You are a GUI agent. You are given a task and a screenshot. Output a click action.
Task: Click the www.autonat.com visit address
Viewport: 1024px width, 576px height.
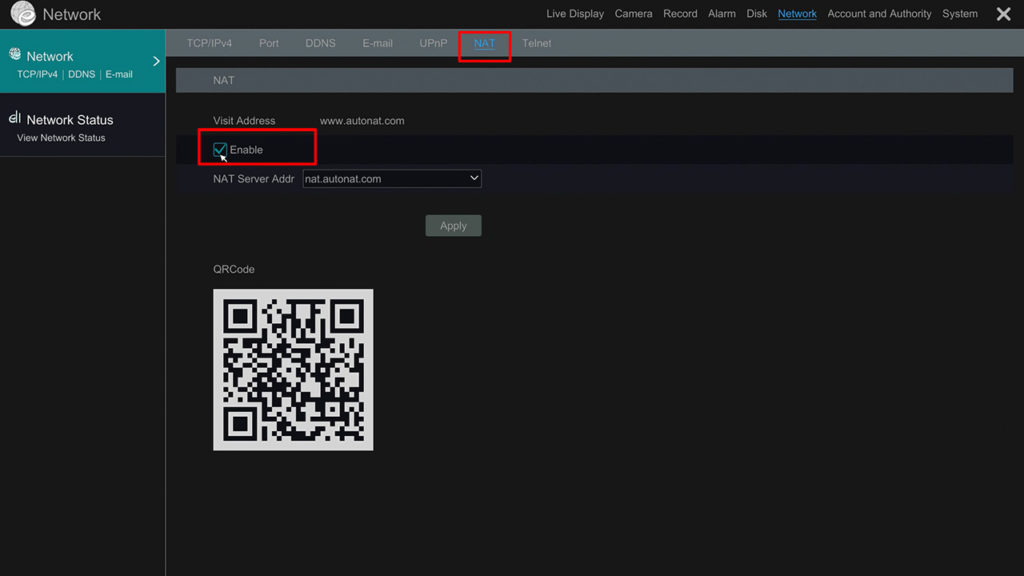362,121
